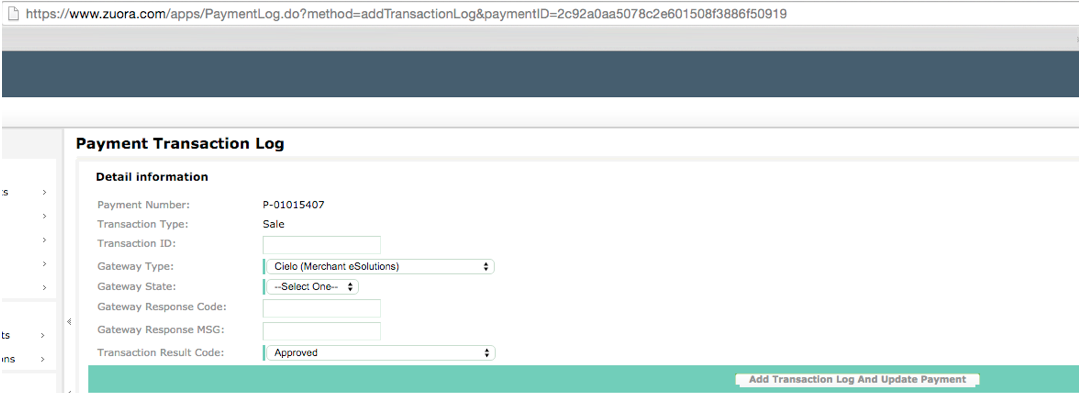Collapse the sidebar with the double-arrow handle
This screenshot has height=393, width=1079.
point(69,321)
